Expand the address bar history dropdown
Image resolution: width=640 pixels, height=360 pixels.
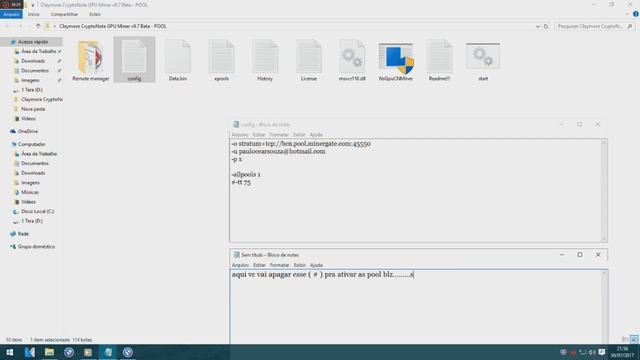click(x=538, y=26)
